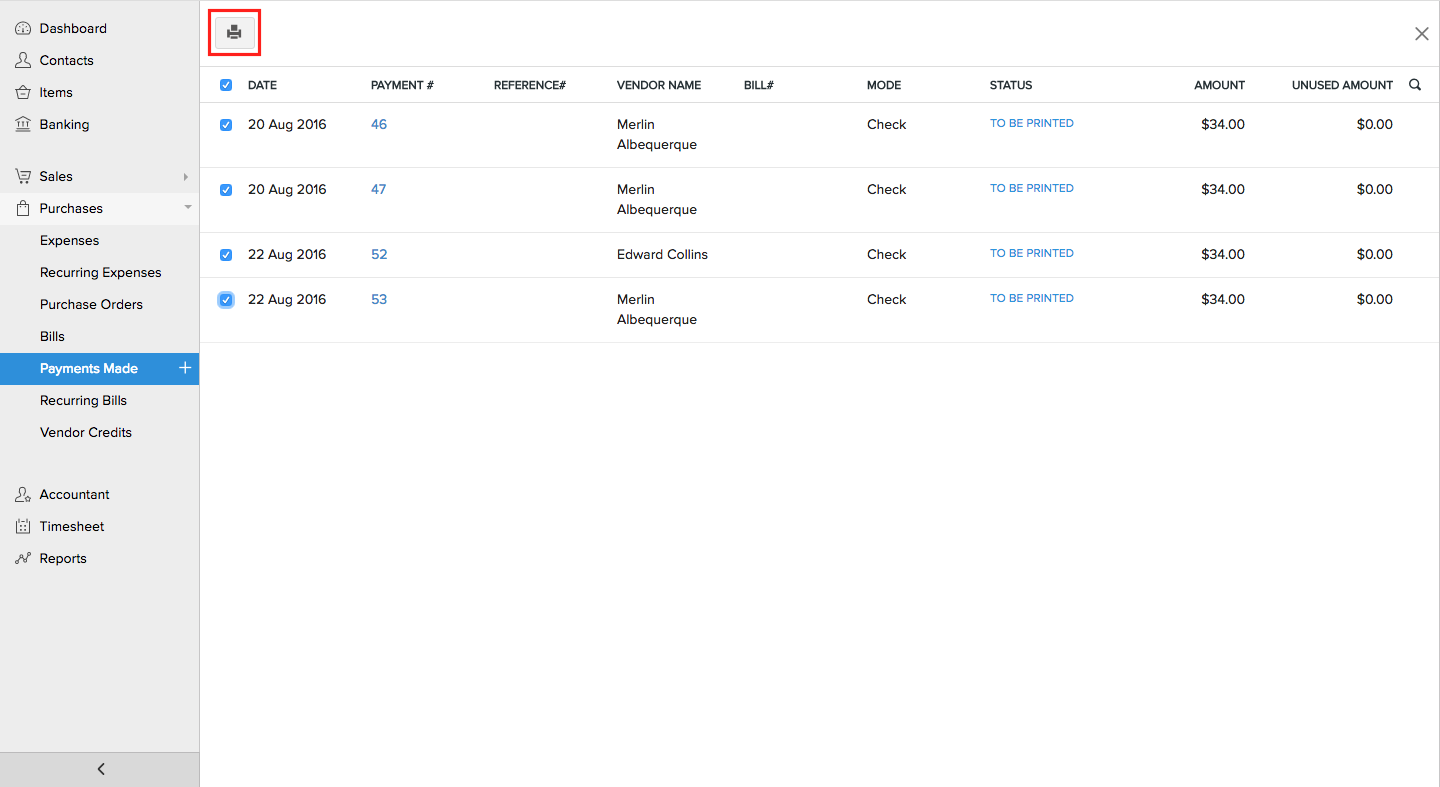Click the Dashboard gauge icon in sidebar
1440x787 pixels.
22,29
